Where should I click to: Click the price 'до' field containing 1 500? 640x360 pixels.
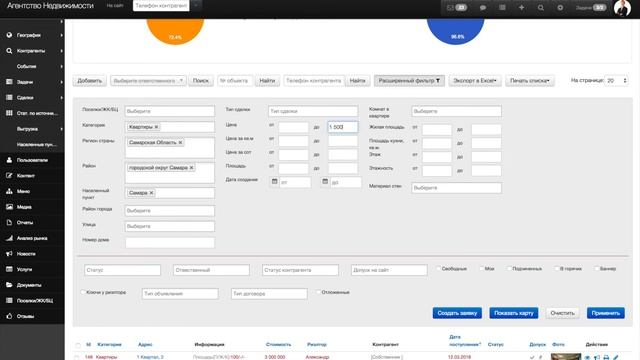click(x=342, y=127)
